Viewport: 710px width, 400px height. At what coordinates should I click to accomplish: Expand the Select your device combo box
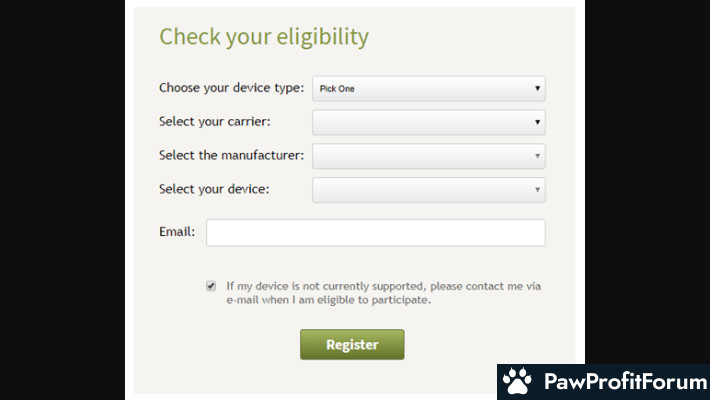[x=429, y=190]
